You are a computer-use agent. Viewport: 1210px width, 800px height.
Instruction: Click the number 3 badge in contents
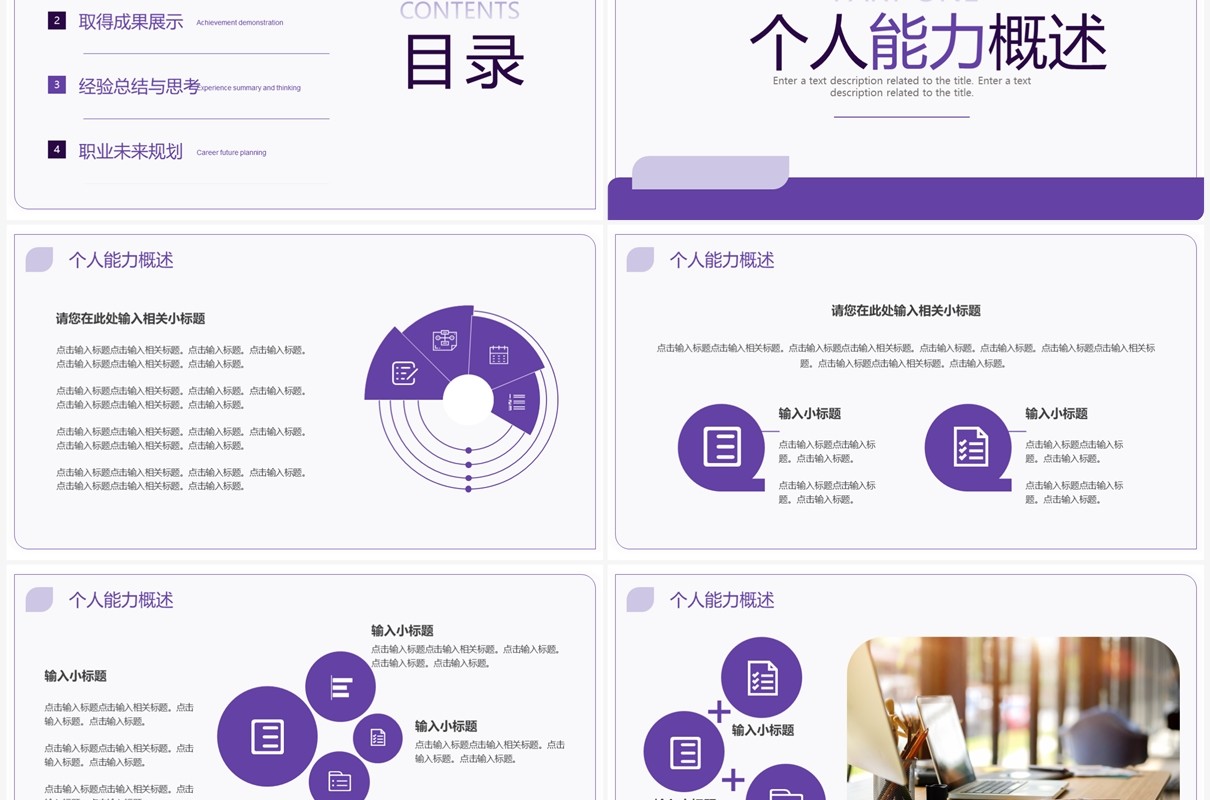click(57, 85)
